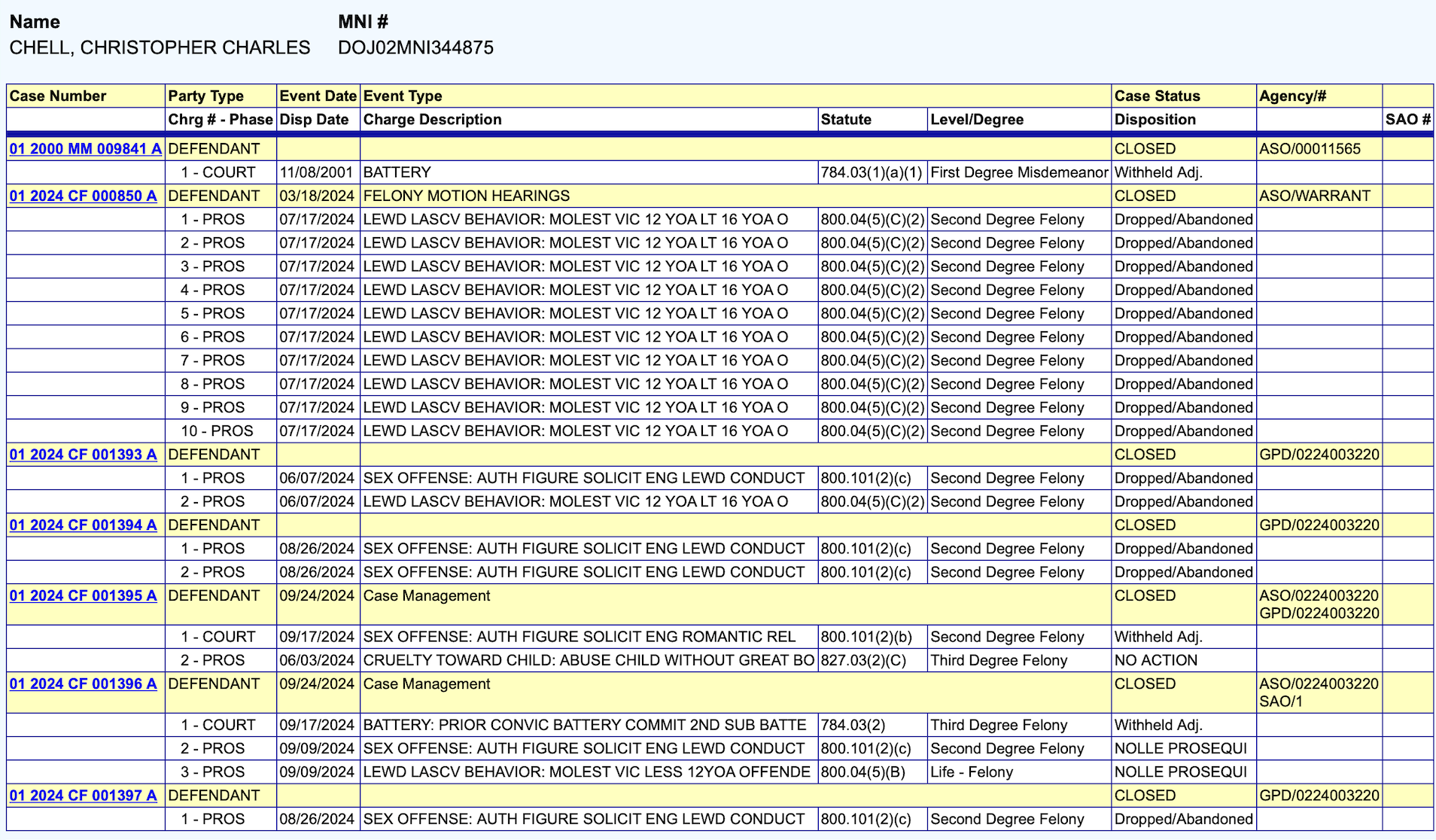Click the name CHELL, CHRISTOPHER CHARLES
This screenshot has width=1436, height=840.
pyautogui.click(x=160, y=47)
